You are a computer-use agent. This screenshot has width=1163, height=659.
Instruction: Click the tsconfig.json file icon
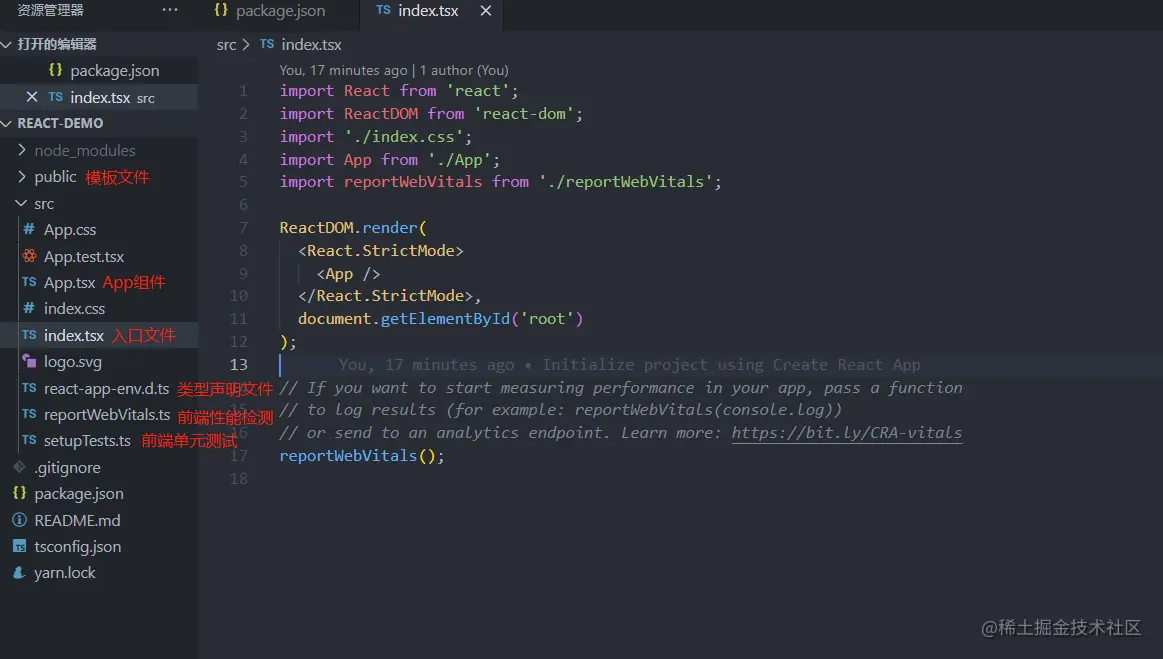pos(19,547)
